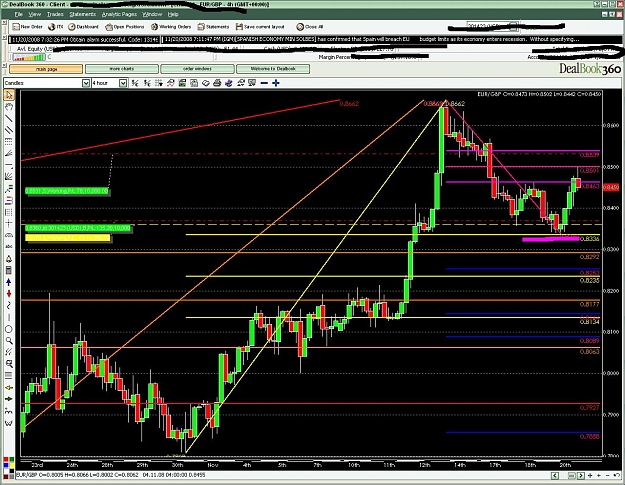Click the red 0.8450 current price tag
The width and height of the screenshot is (625, 485).
click(x=611, y=187)
